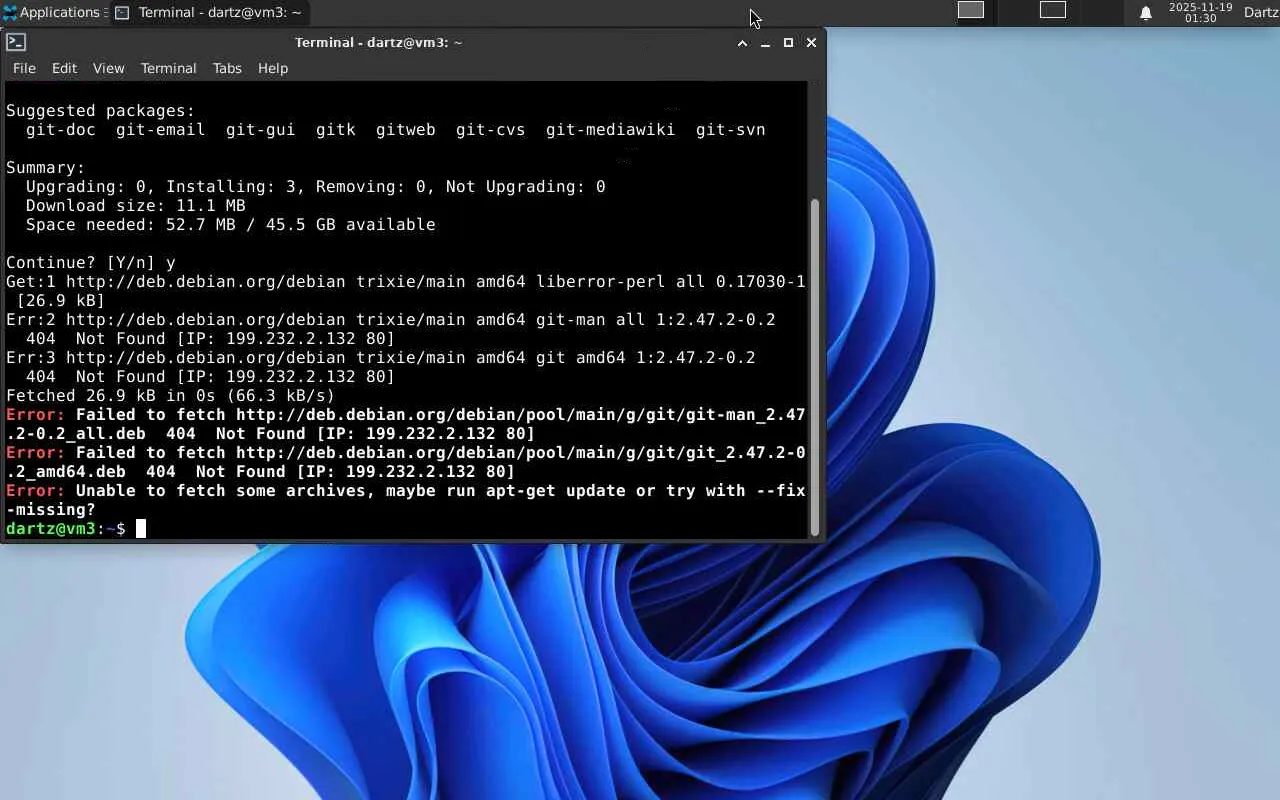Switch to the second workspace in the pager
Image resolution: width=1280 pixels, height=800 pixels.
[1053, 10]
